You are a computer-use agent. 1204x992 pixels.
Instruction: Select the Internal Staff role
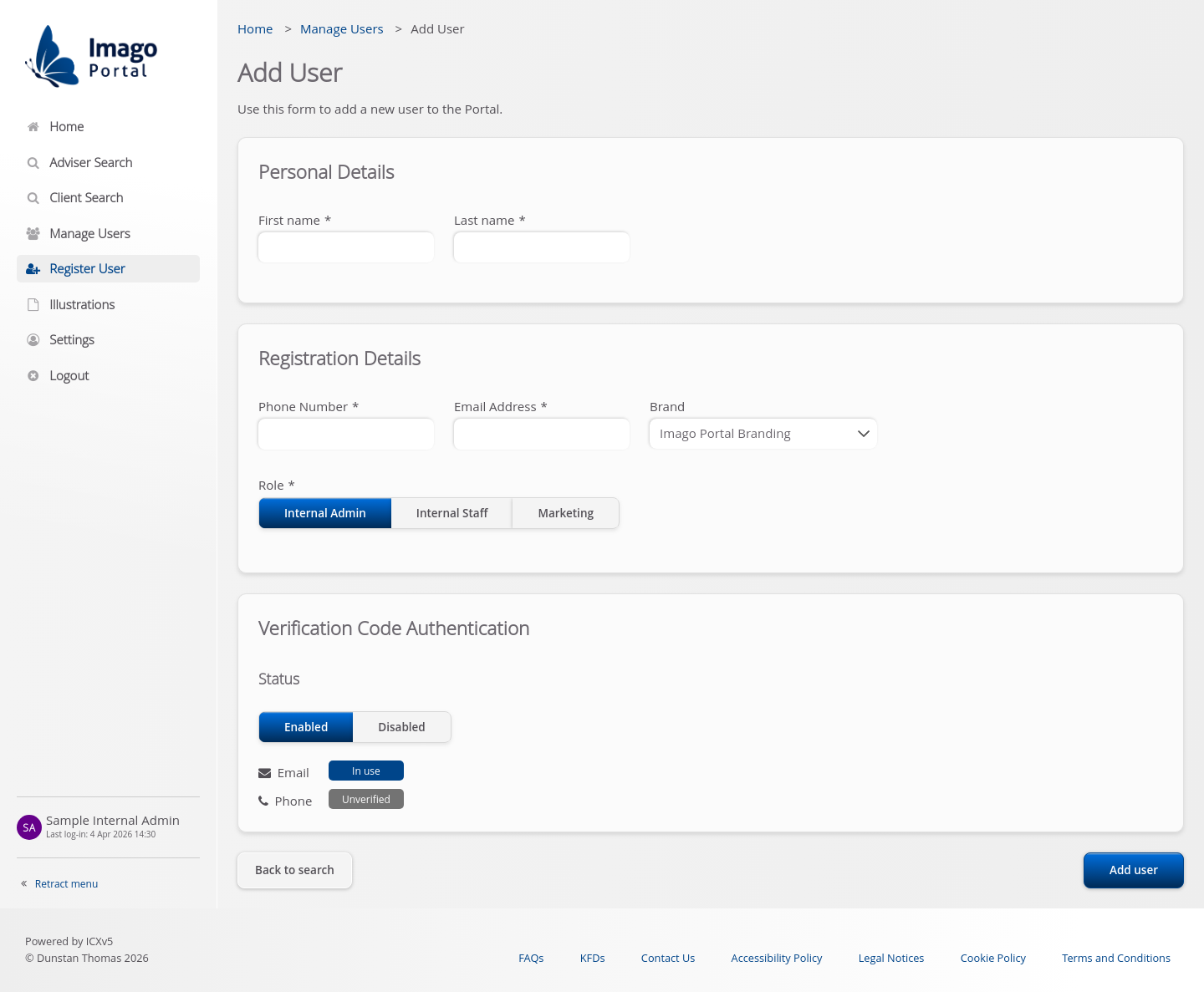click(451, 513)
